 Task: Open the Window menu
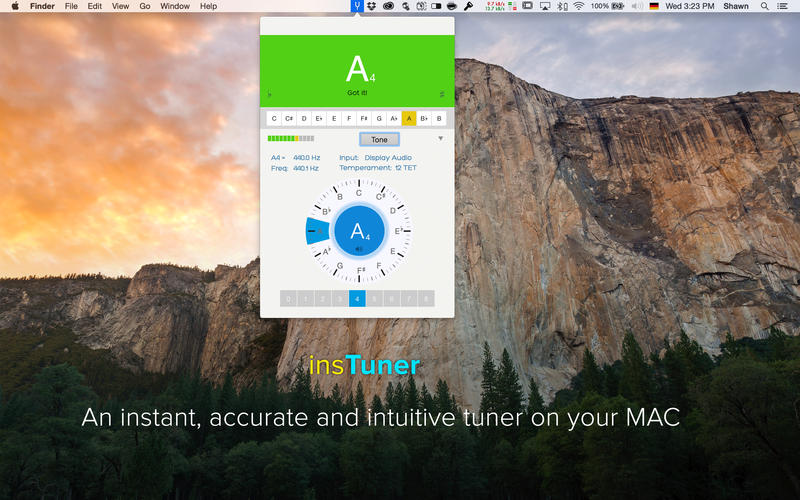(x=175, y=6)
